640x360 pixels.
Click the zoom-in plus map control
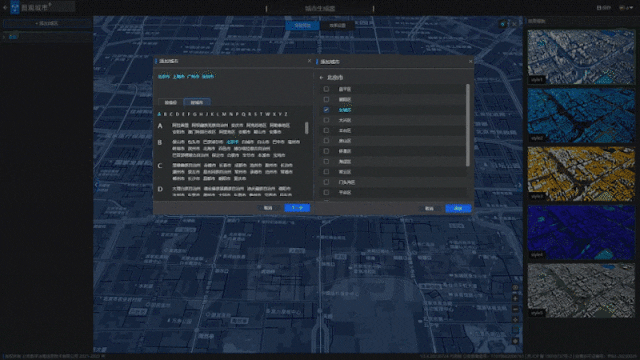pyautogui.click(x=515, y=299)
